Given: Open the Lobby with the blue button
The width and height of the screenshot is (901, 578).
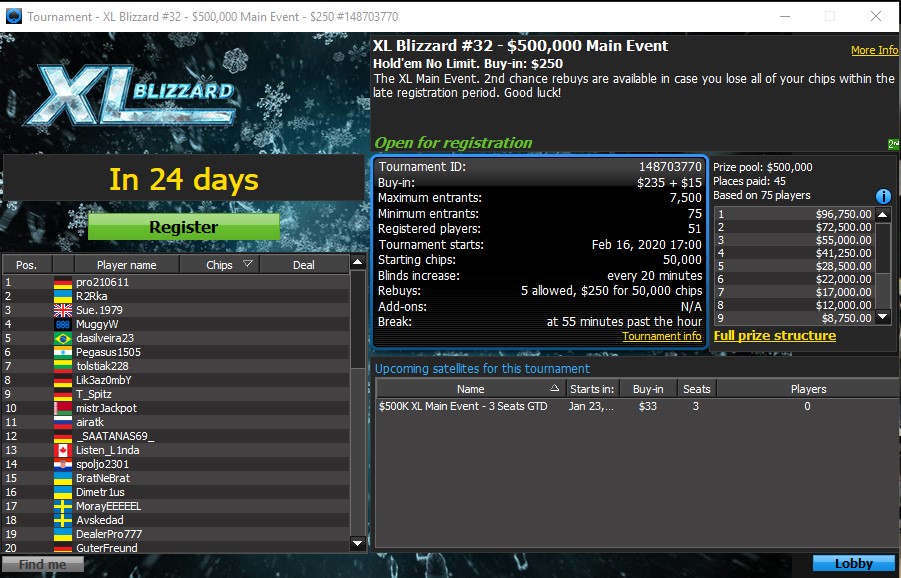Looking at the screenshot, I should pos(853,563).
